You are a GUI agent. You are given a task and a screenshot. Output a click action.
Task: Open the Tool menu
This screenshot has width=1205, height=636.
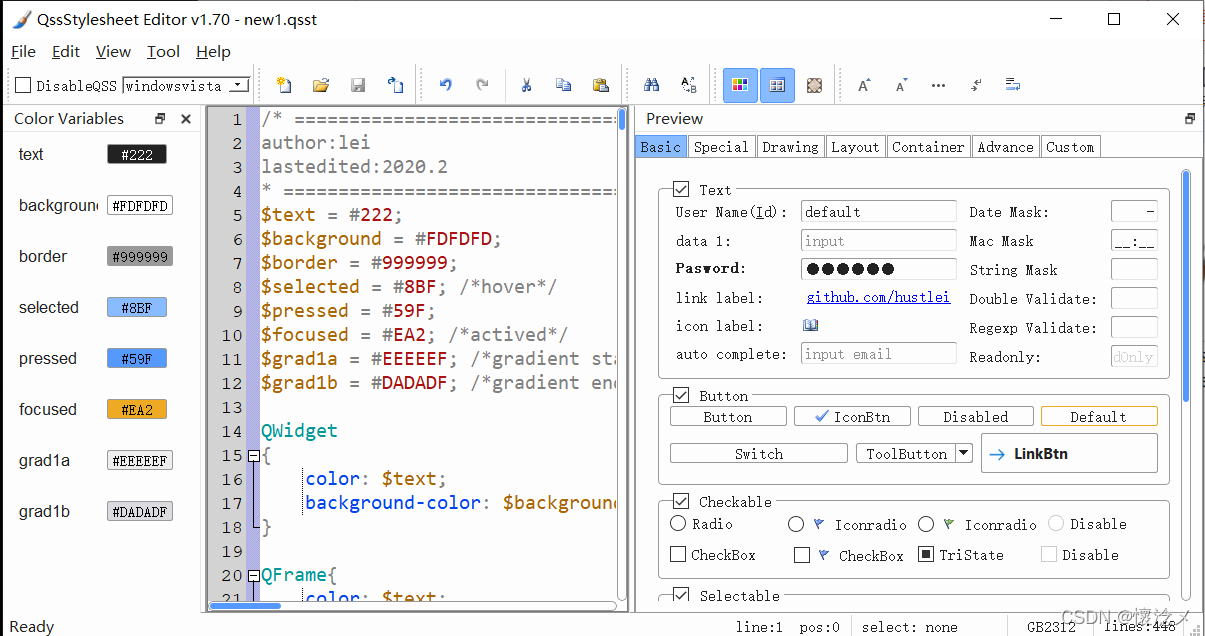click(x=163, y=51)
